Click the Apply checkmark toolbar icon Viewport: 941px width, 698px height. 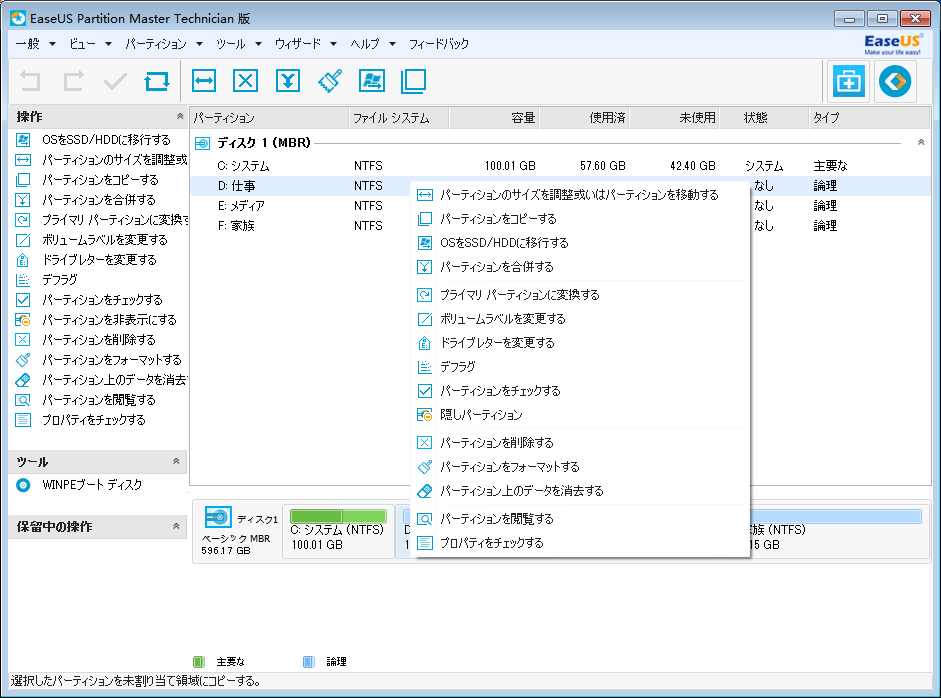tap(115, 81)
